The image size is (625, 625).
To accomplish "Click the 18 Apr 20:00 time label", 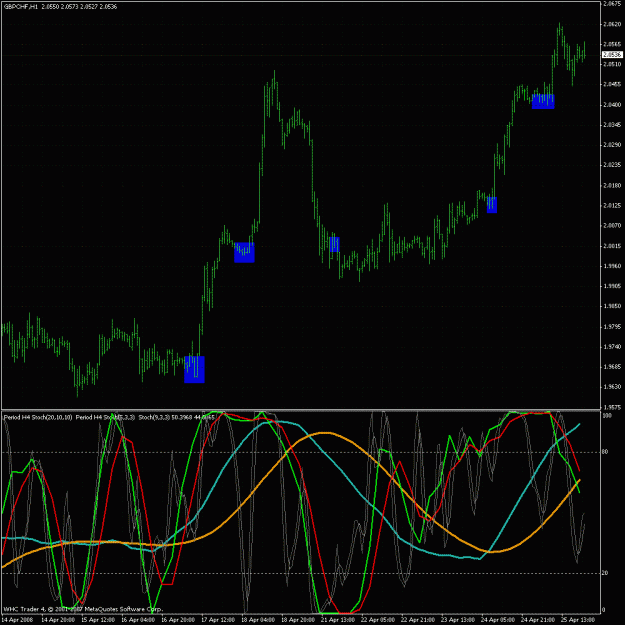I will (298, 620).
